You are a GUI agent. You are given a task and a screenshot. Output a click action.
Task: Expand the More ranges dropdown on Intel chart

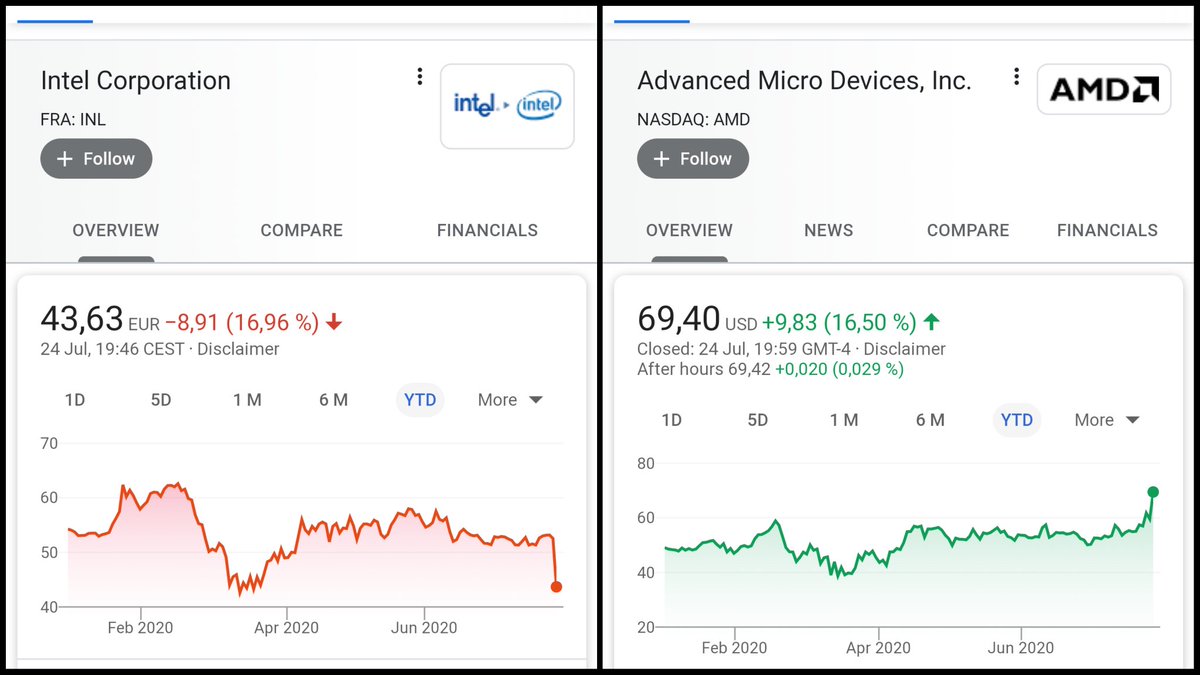pyautogui.click(x=510, y=400)
